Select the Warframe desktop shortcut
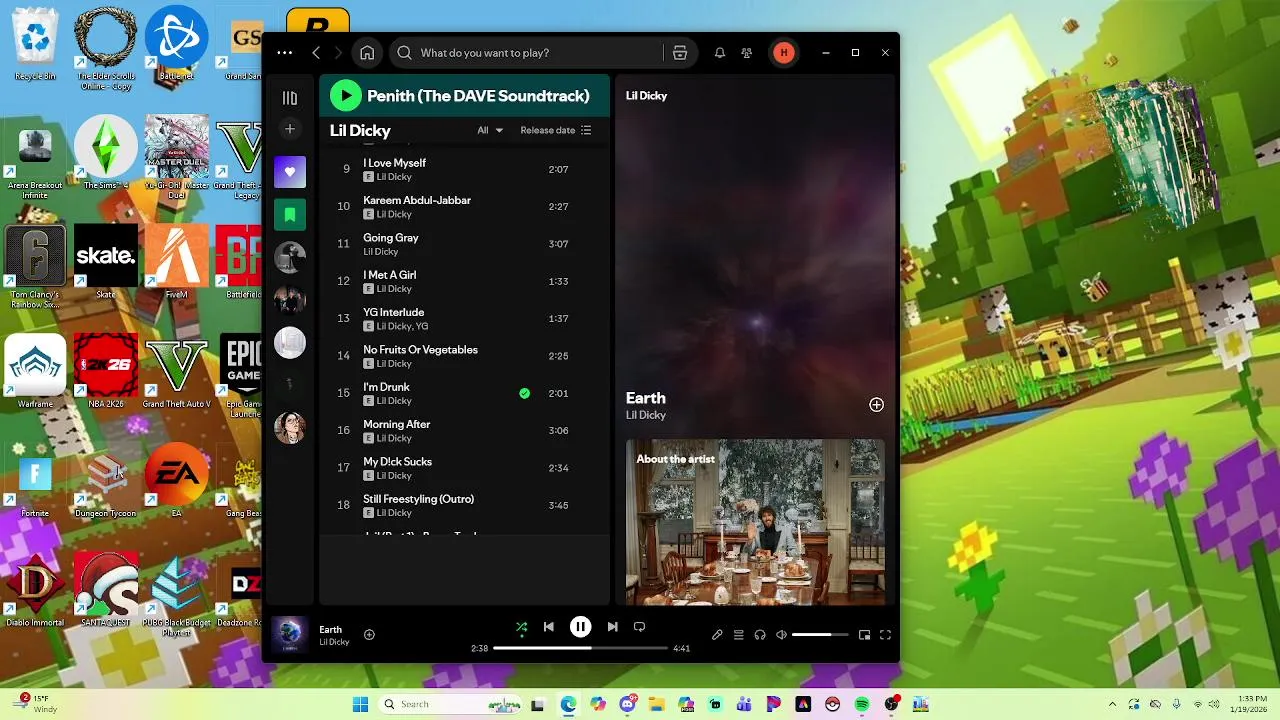This screenshot has height=720, width=1280. pos(35,372)
